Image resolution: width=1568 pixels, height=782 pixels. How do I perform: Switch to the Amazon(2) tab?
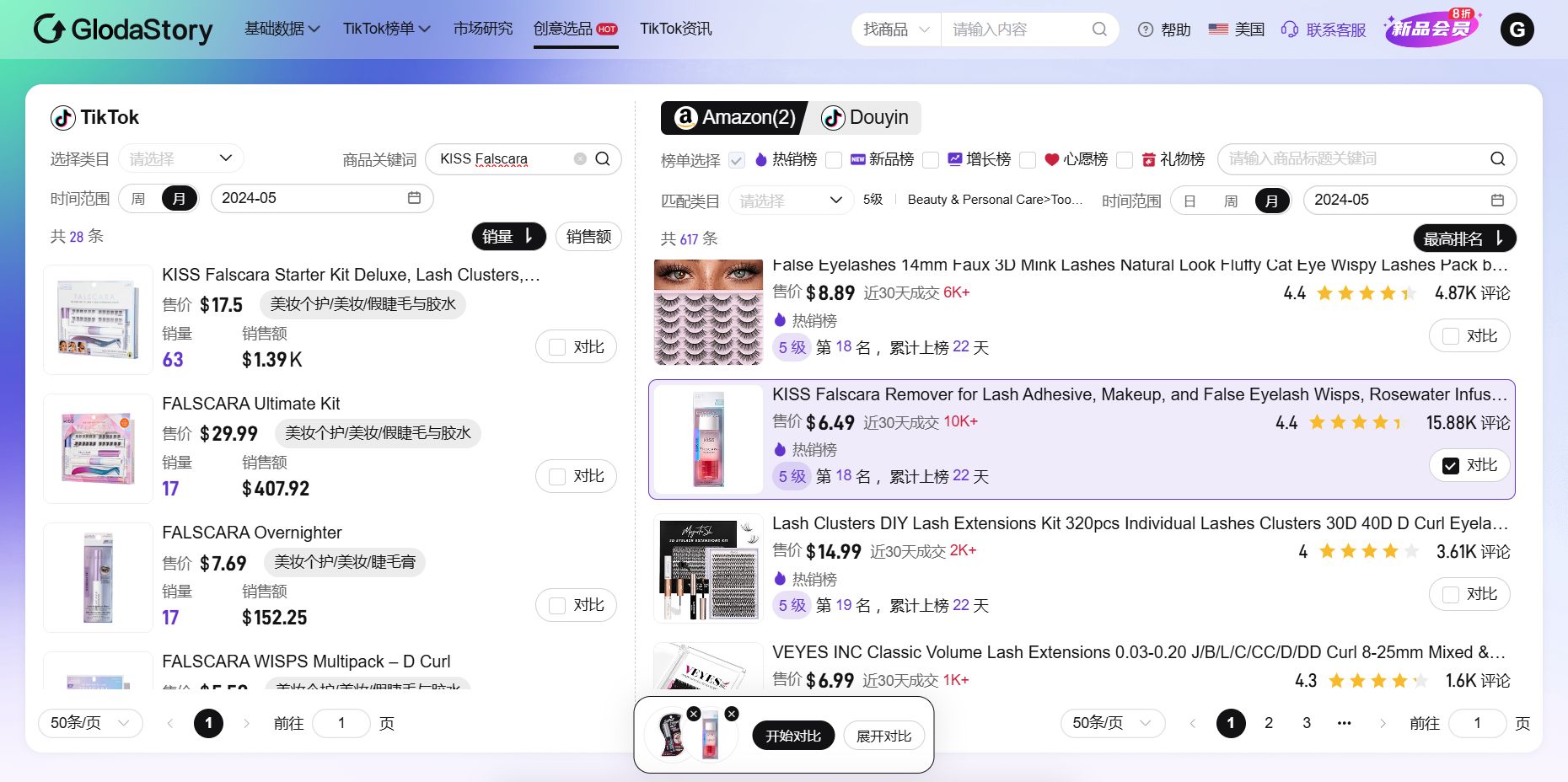734,118
